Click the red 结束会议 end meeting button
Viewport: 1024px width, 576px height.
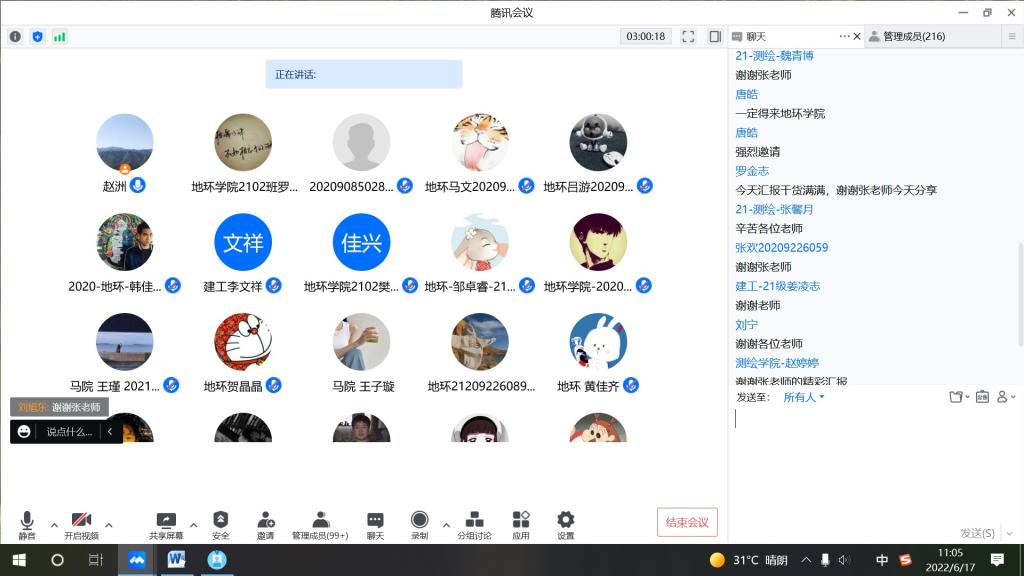tap(687, 522)
